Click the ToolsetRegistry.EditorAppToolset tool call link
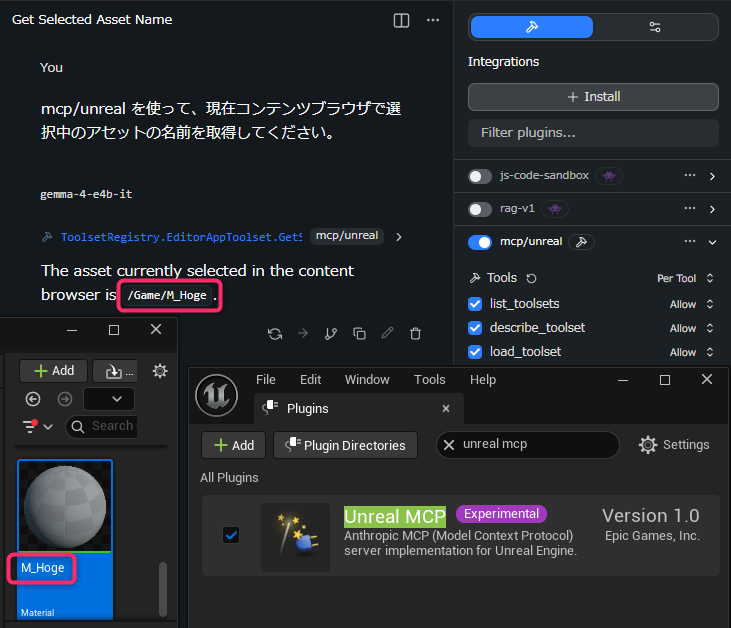 (x=181, y=237)
